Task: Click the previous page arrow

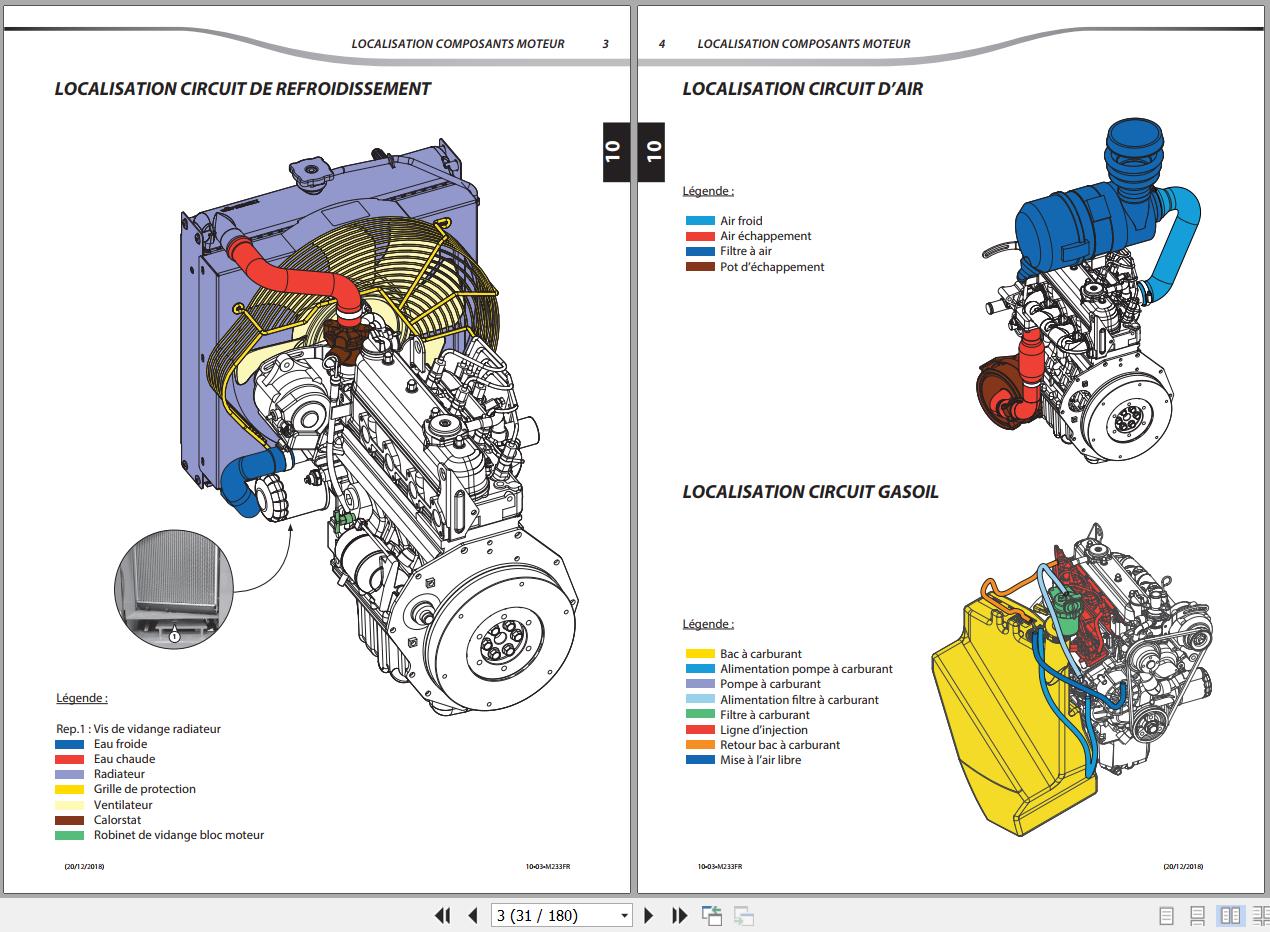Action: pos(473,915)
